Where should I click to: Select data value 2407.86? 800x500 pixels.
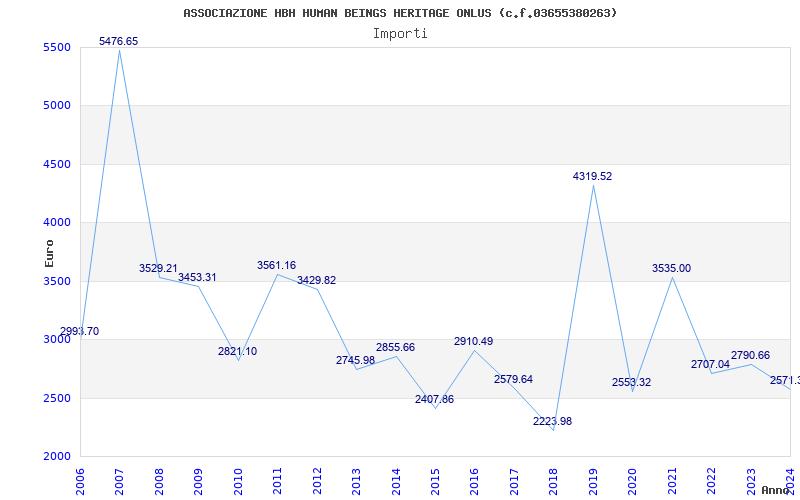434,399
